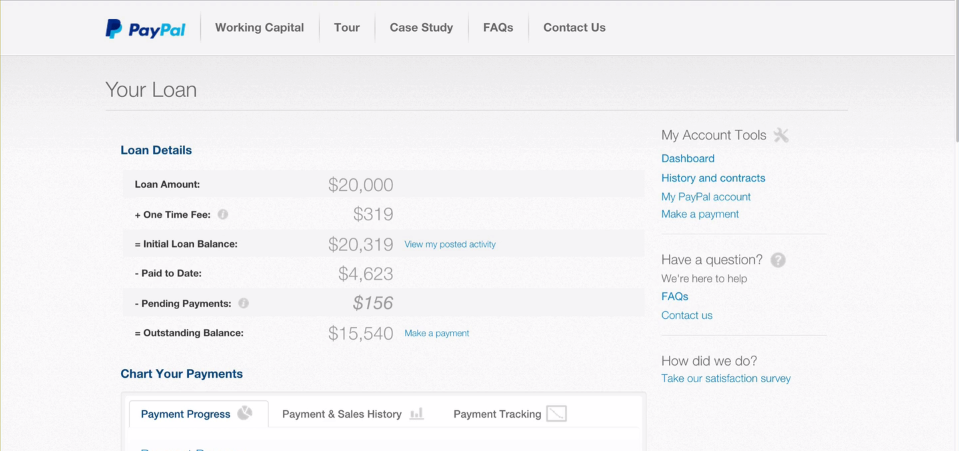Click the pie chart icon on Payment Progress tab
Viewport: 959px width, 451px height.
coord(245,413)
